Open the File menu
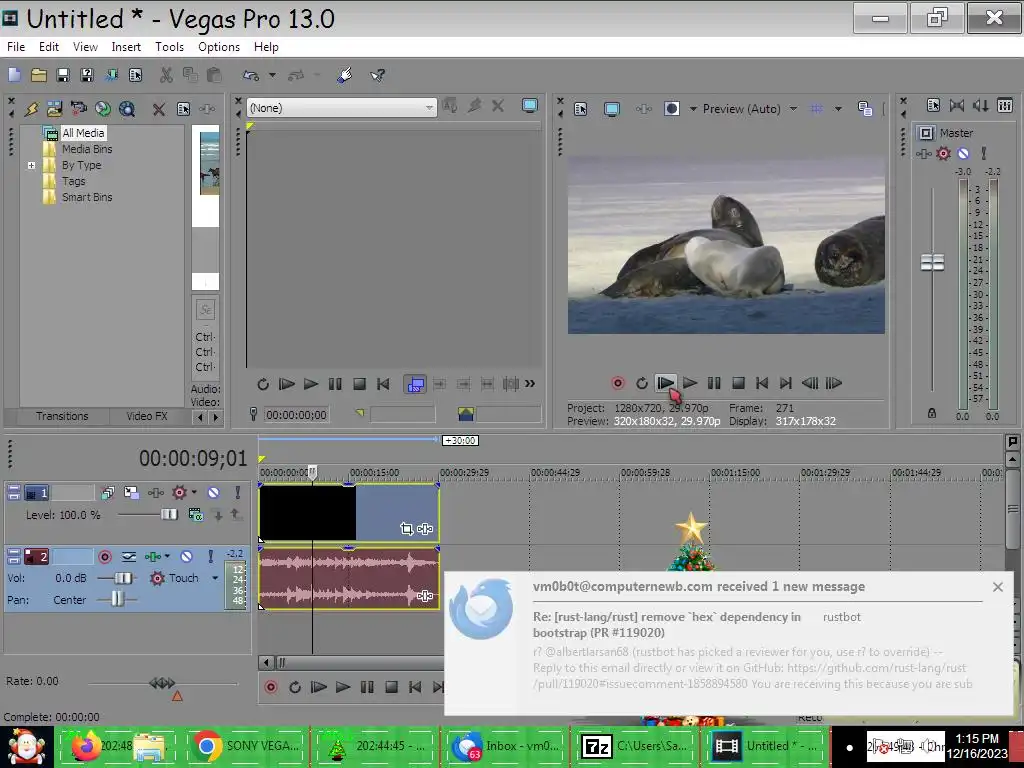1024x768 pixels. coord(16,47)
